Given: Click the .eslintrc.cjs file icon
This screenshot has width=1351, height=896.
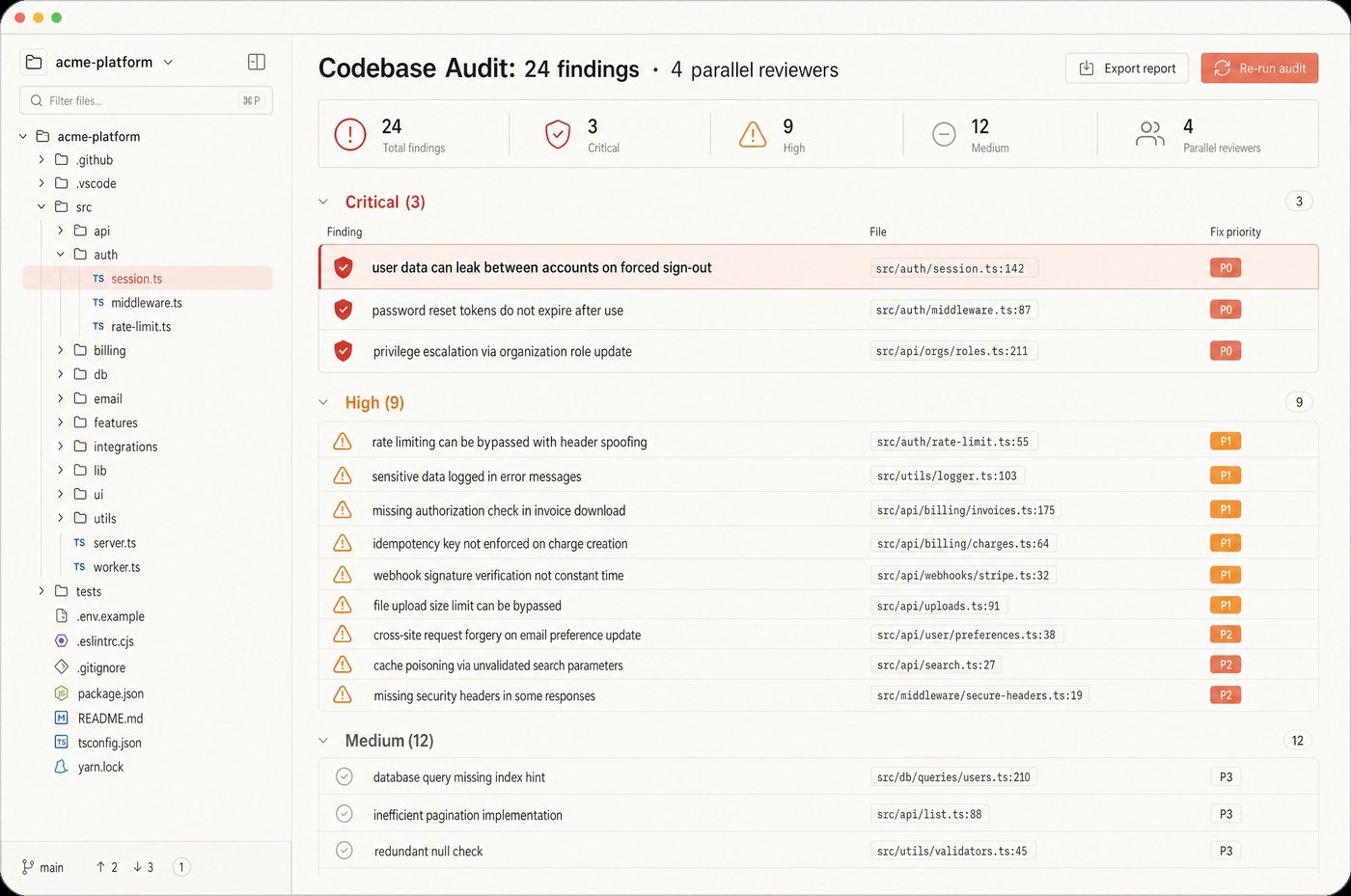Looking at the screenshot, I should click(x=61, y=641).
